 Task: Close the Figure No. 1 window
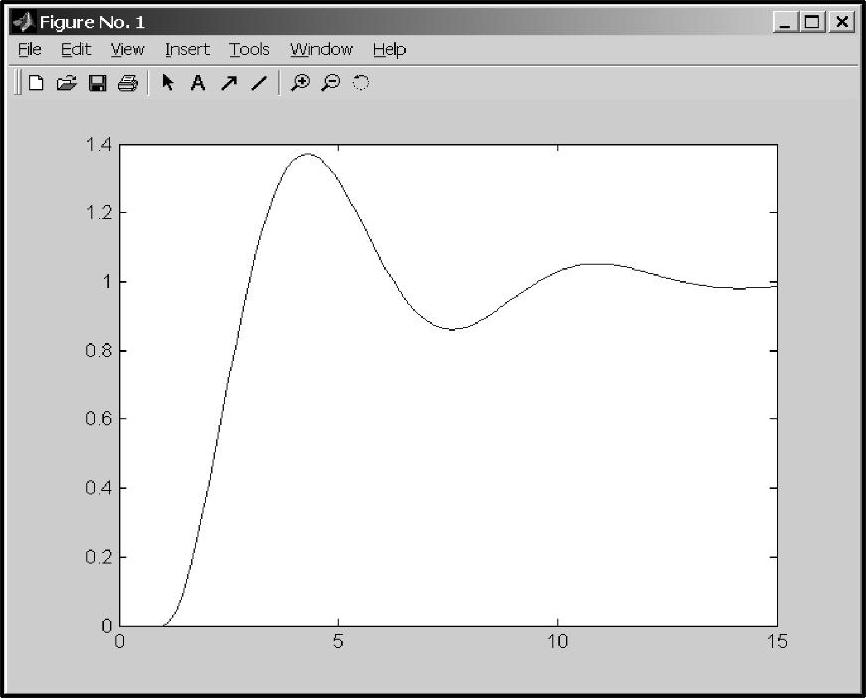coord(842,22)
